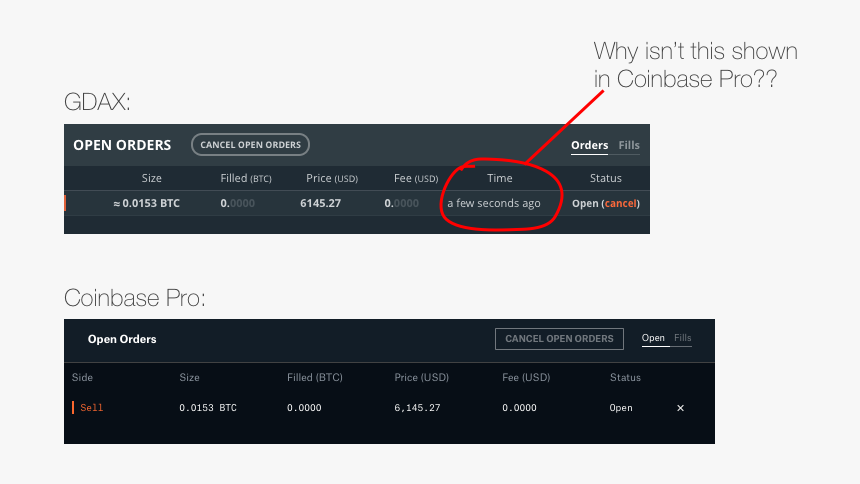Click GDAX Price (USD) column header

pos(332,178)
